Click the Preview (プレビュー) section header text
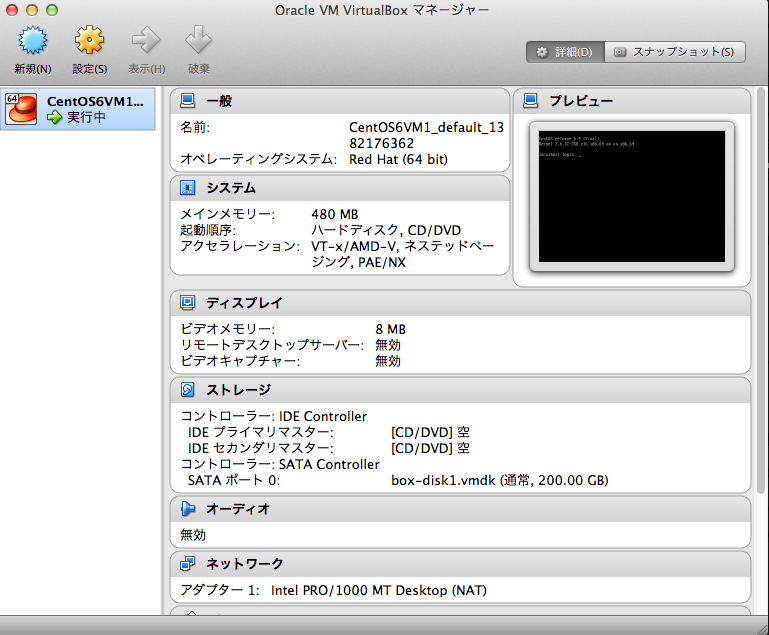This screenshot has width=769, height=635. click(x=581, y=101)
